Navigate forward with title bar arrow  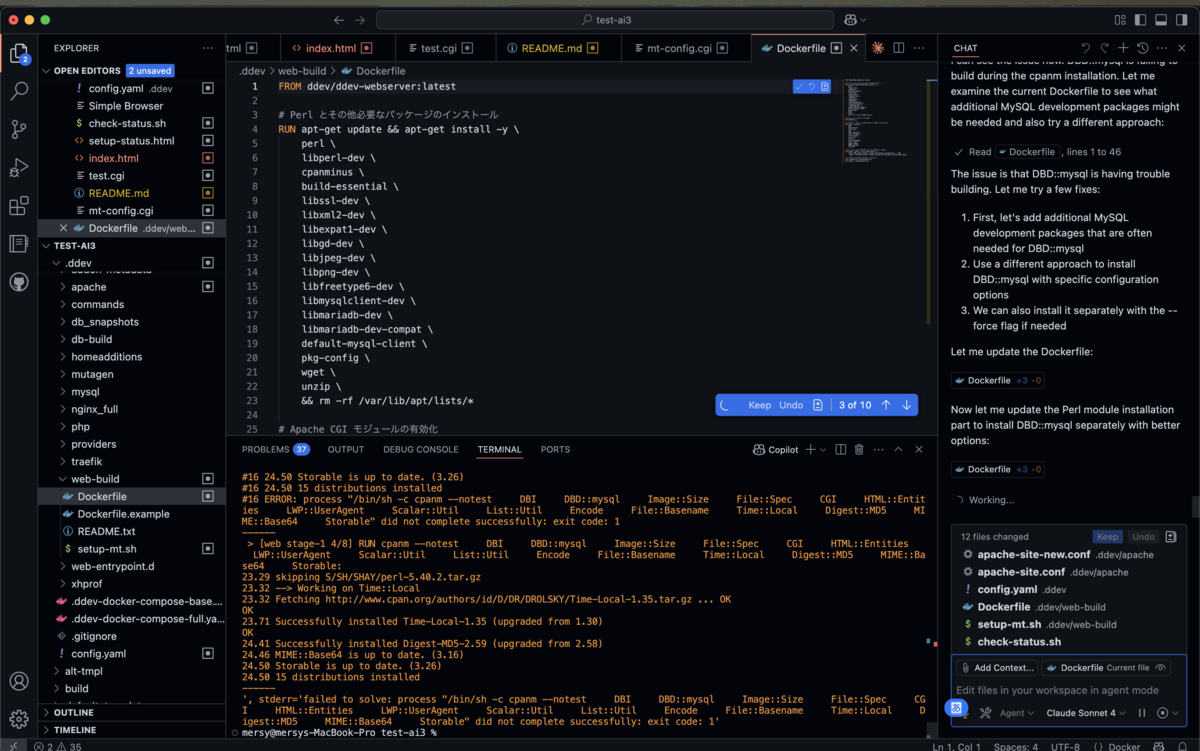[x=362, y=20]
